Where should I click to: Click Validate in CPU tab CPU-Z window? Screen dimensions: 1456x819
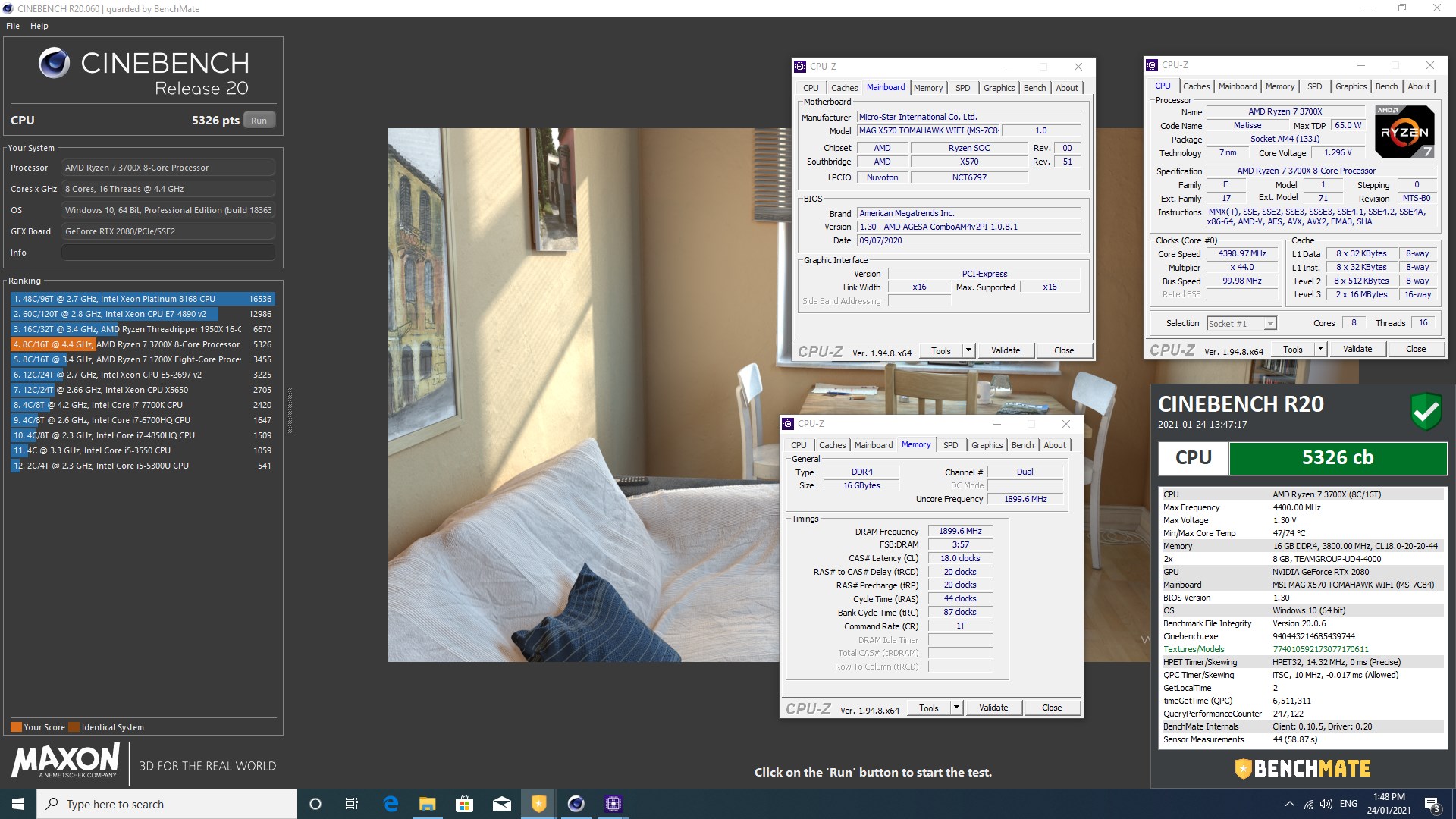1357,349
